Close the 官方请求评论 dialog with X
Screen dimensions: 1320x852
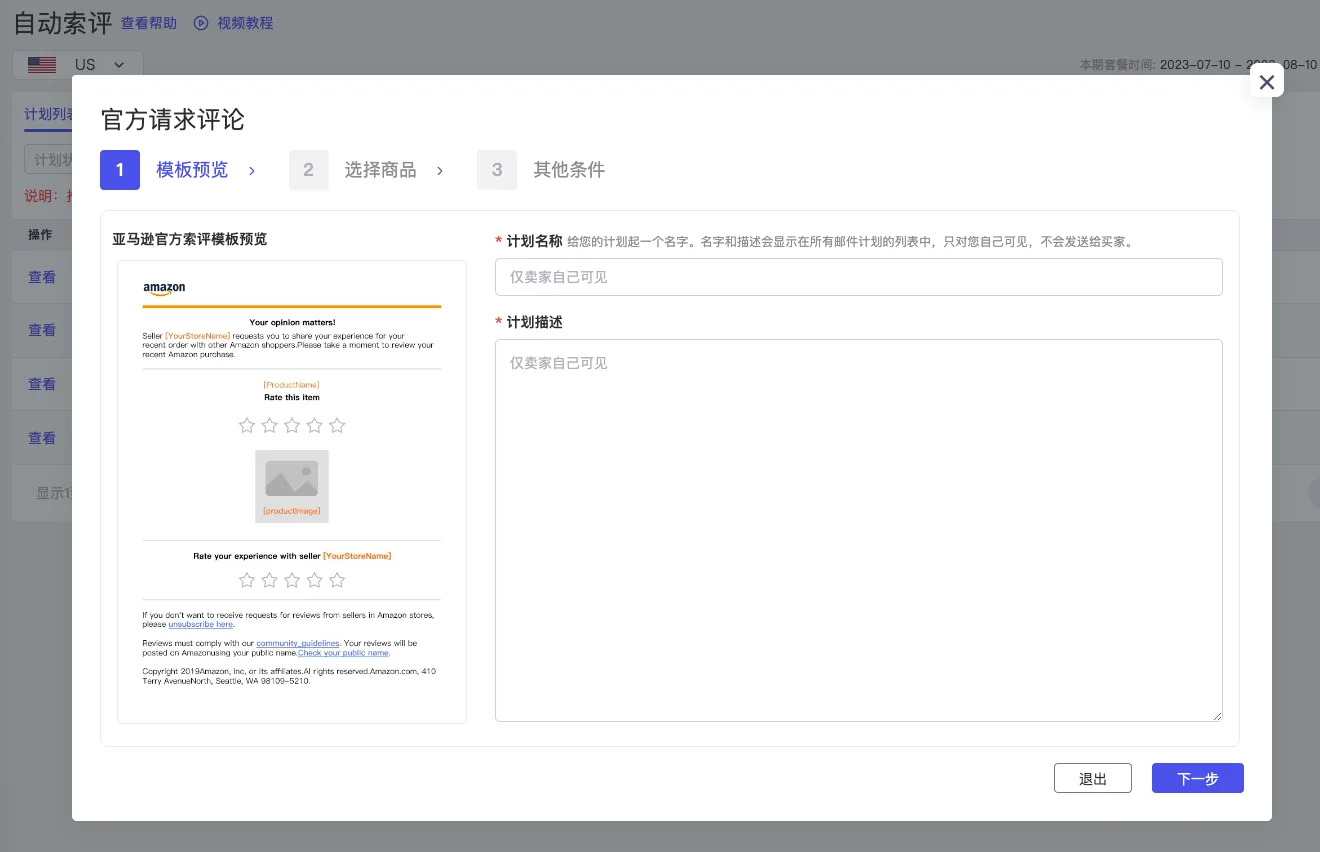(x=1267, y=82)
